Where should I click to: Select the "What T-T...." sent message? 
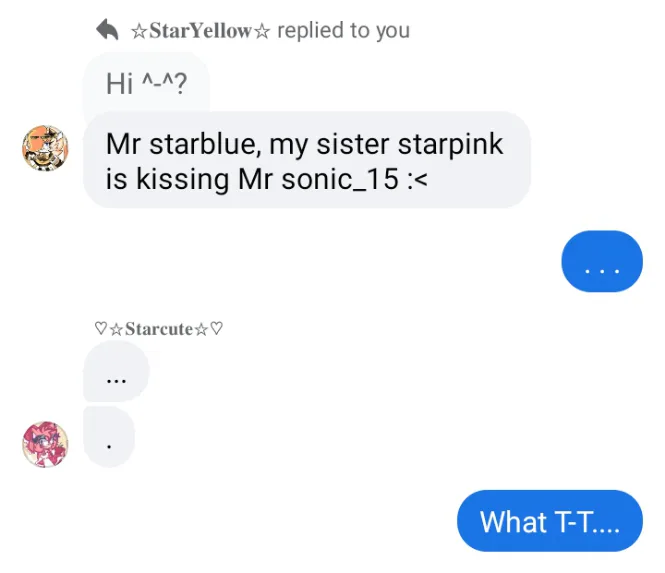click(549, 521)
